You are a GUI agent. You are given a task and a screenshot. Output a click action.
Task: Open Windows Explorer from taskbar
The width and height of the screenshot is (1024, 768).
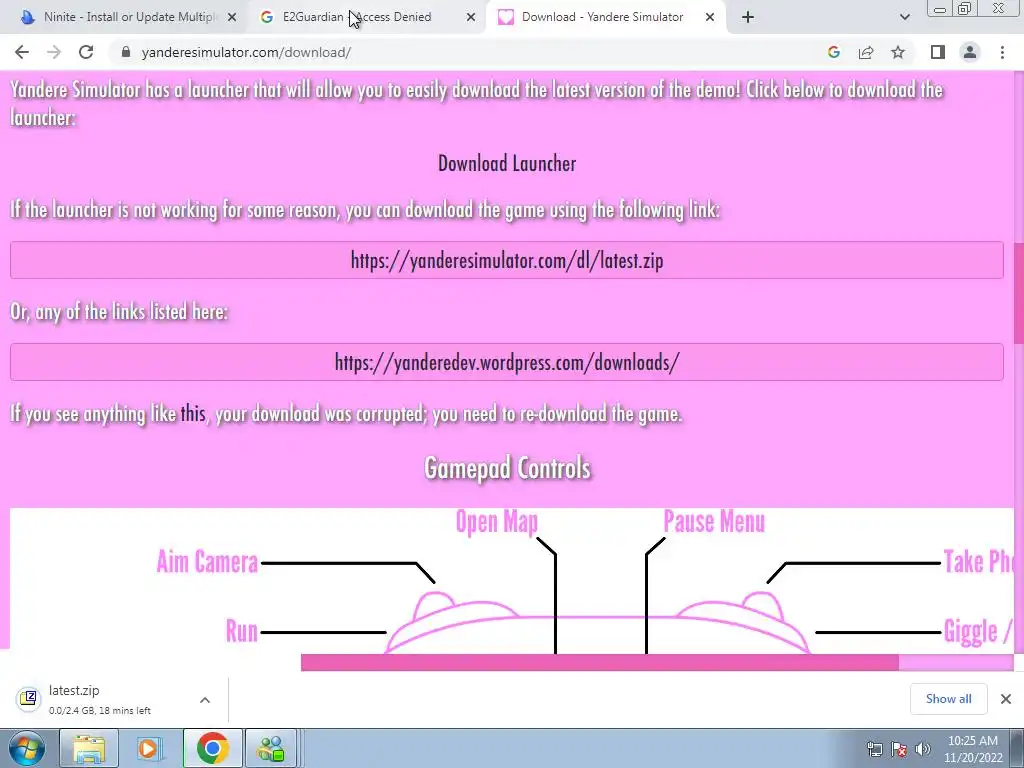pyautogui.click(x=89, y=748)
